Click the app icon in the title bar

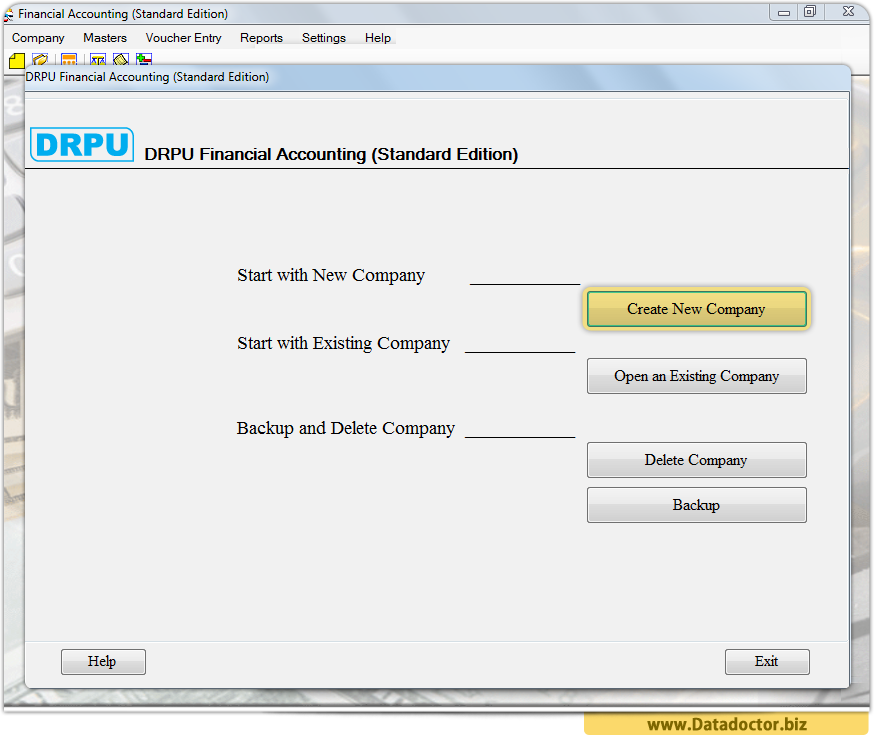[x=8, y=14]
